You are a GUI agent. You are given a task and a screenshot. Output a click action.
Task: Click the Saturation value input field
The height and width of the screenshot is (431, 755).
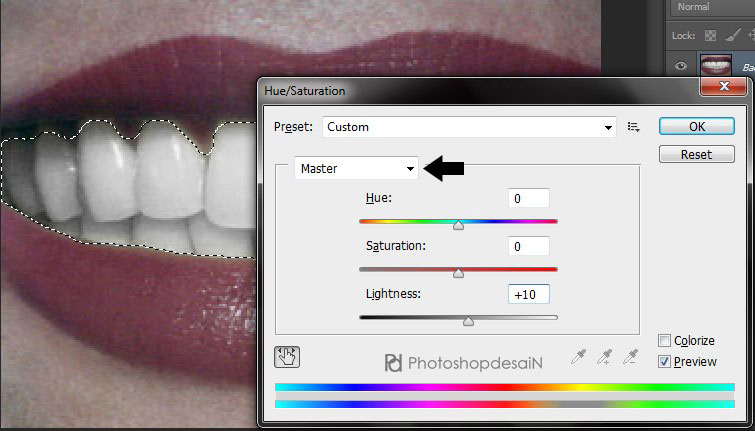(x=528, y=246)
